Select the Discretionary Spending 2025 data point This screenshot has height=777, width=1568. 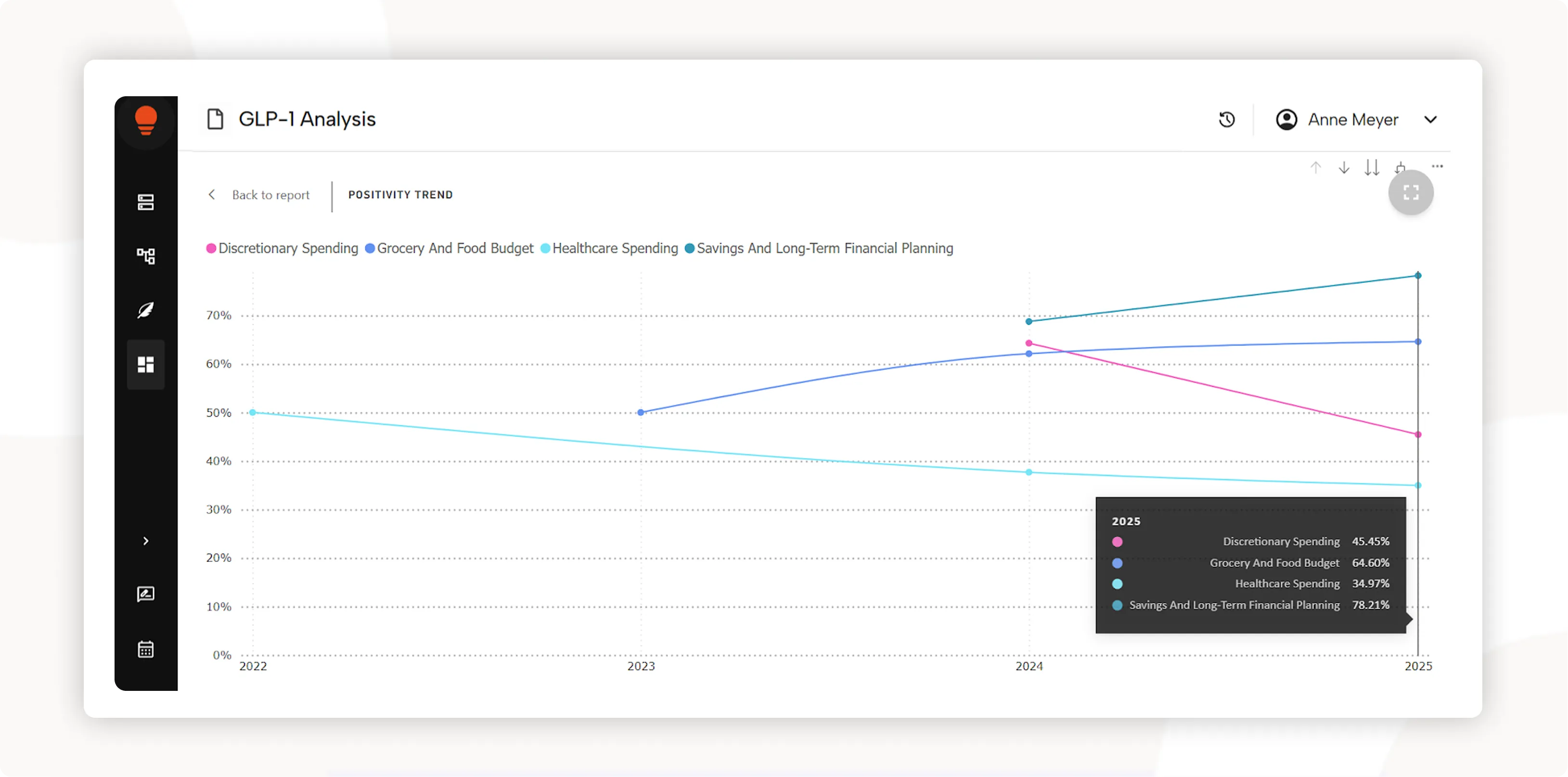[x=1418, y=434]
